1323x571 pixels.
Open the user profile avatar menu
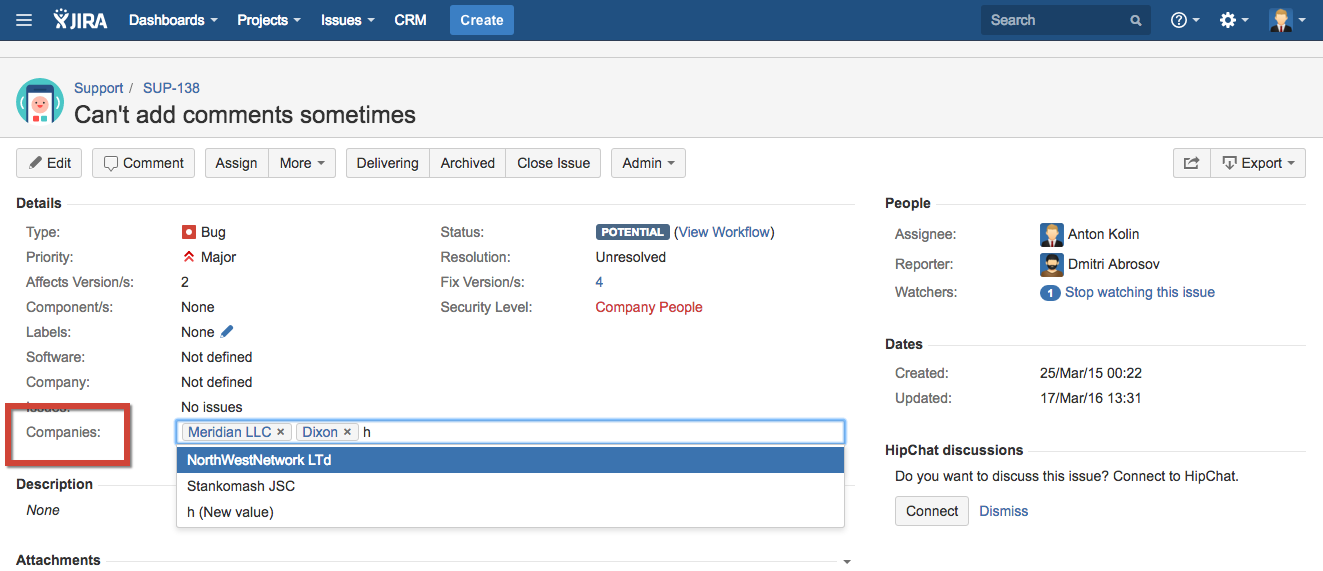pyautogui.click(x=1286, y=20)
